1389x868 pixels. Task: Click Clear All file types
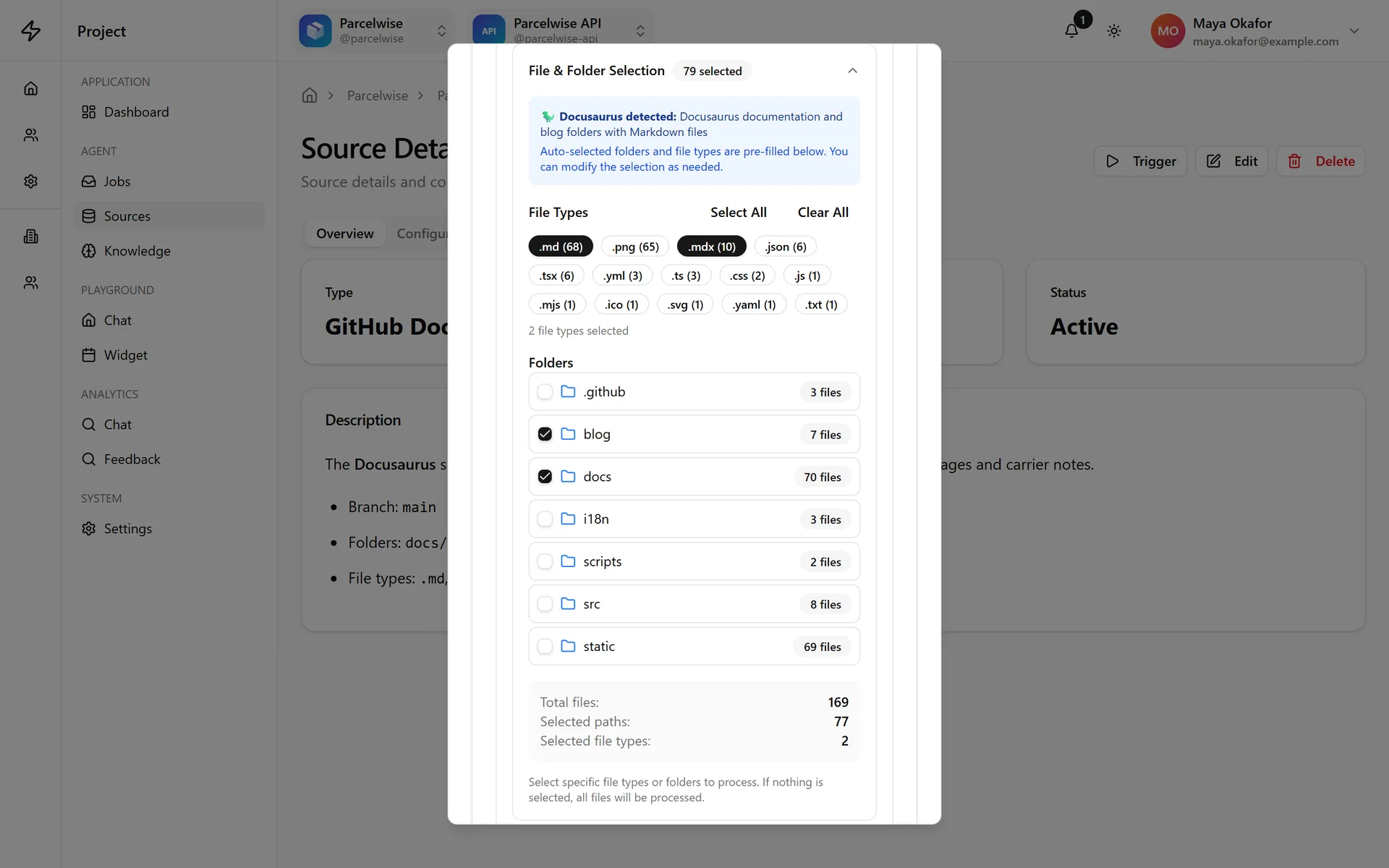click(823, 213)
